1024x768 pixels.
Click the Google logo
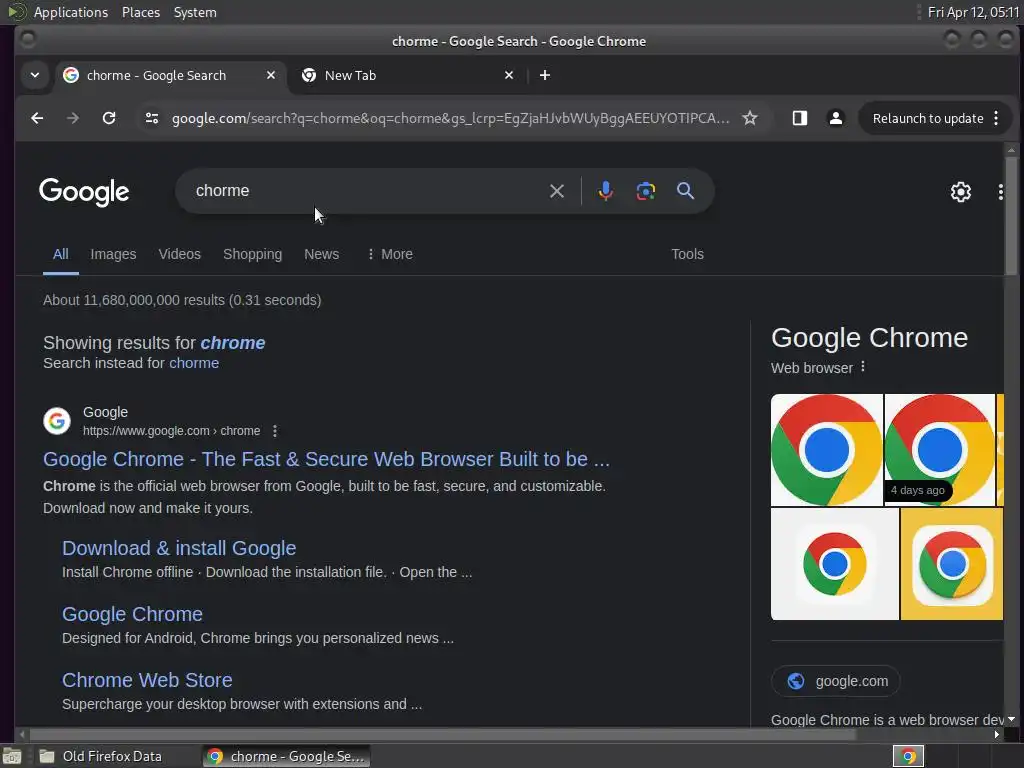click(x=84, y=192)
